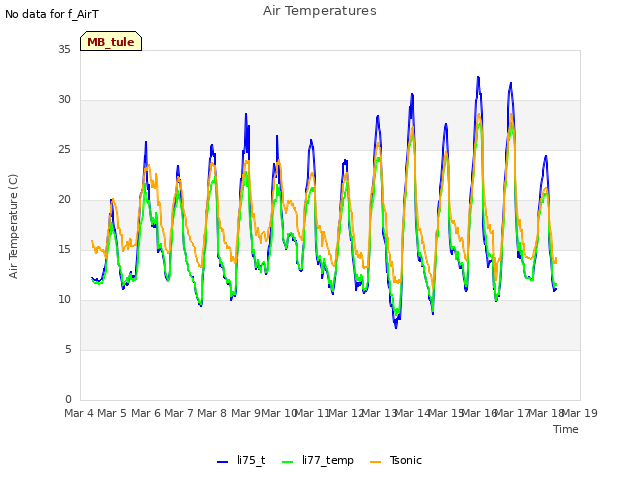Click the 20 y-axis tick label
640x480 pixels.
pos(64,200)
